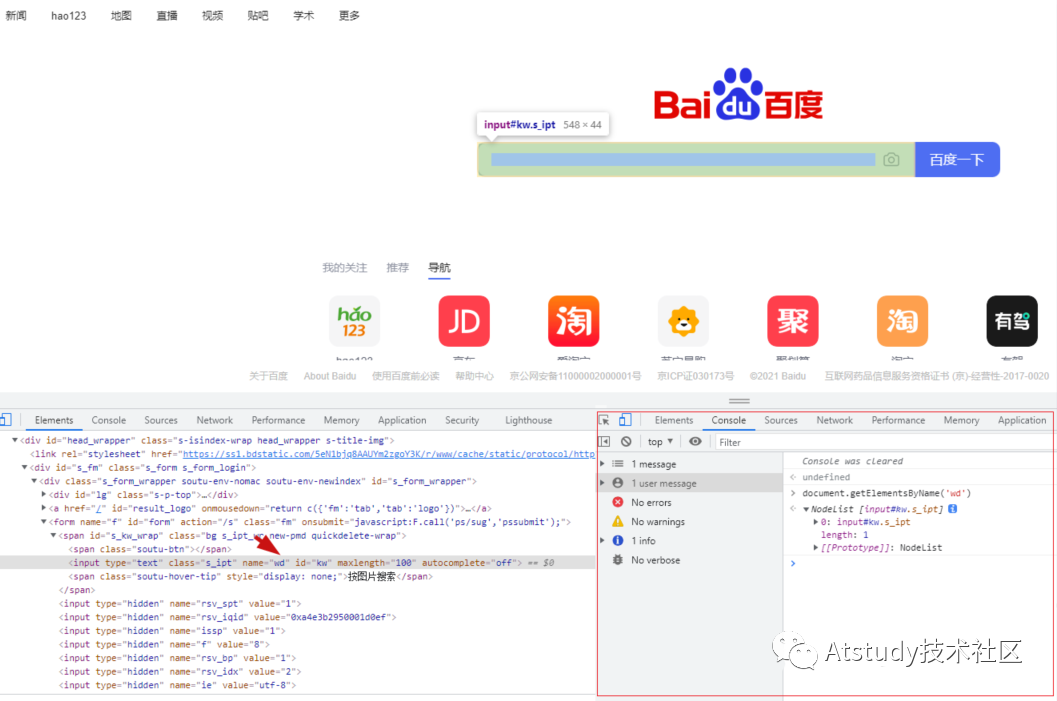Open the 'top' frame context dropdown
The width and height of the screenshot is (1057, 701).
click(x=660, y=441)
